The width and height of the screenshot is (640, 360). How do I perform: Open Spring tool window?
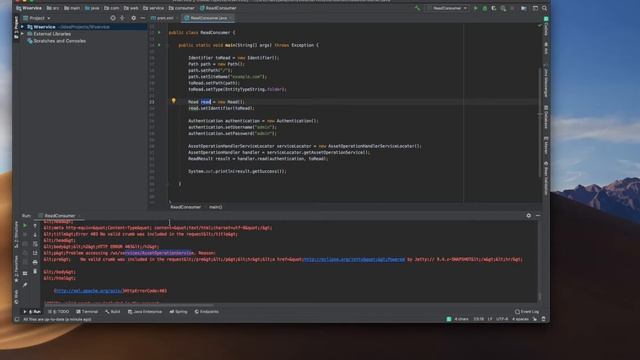tap(178, 311)
